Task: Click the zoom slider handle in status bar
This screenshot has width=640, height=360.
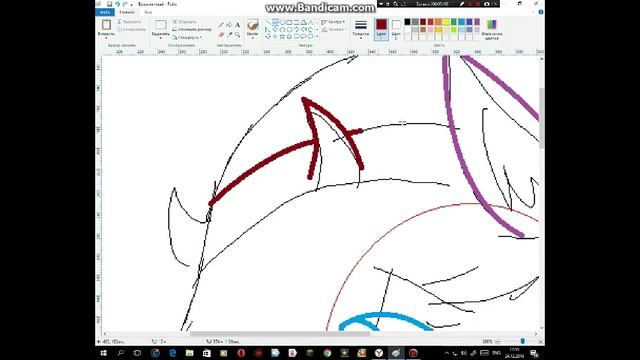Action: click(523, 341)
